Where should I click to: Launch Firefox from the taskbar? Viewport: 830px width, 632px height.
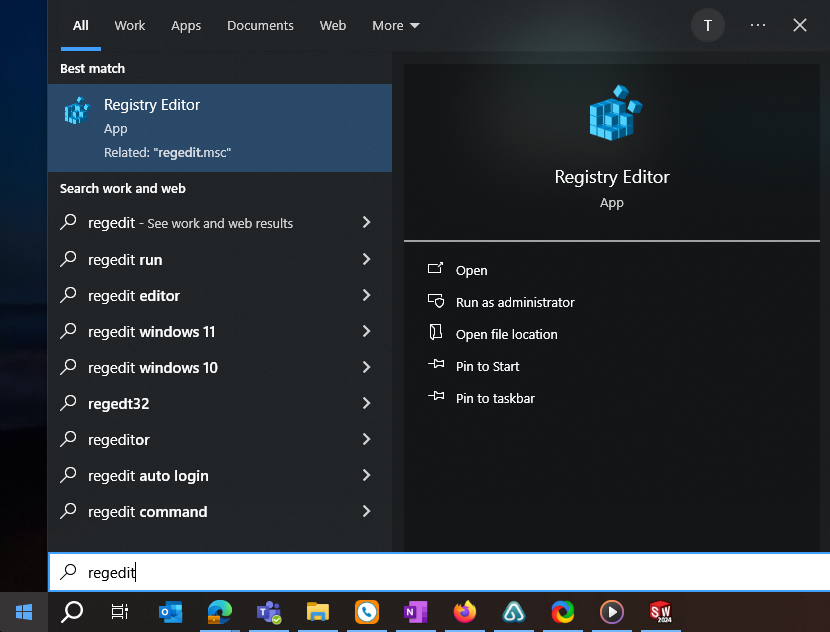point(465,612)
